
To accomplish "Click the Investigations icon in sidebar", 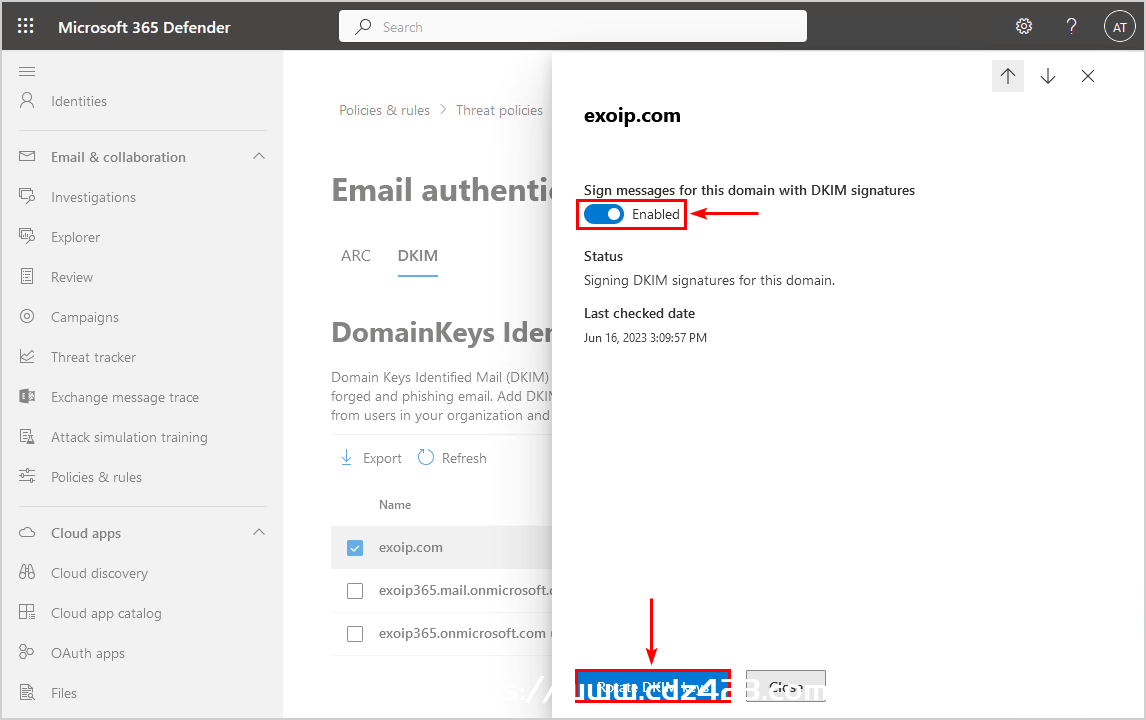I will (x=27, y=197).
